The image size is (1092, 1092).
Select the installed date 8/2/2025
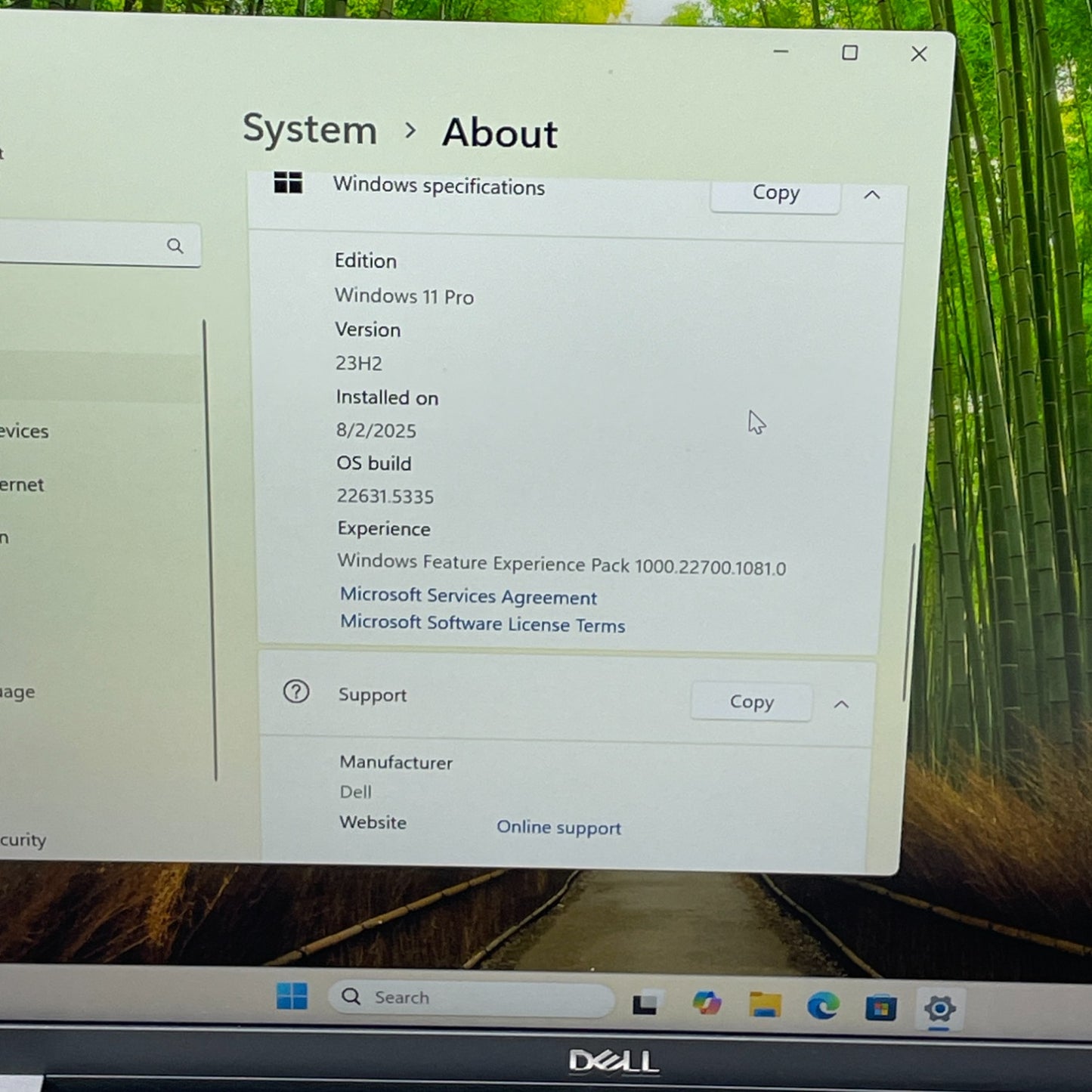(x=376, y=431)
